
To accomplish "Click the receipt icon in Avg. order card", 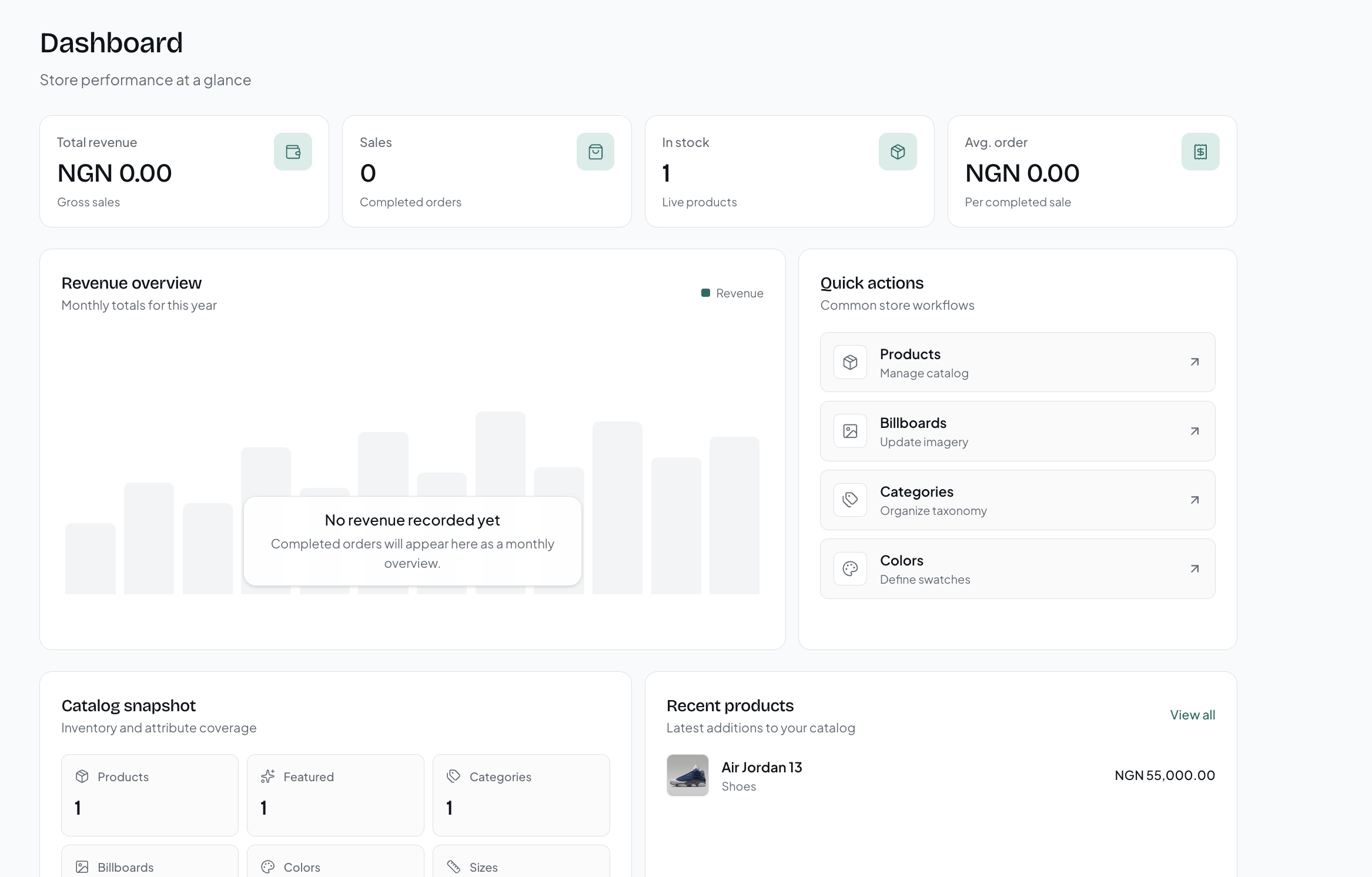I will point(1200,152).
